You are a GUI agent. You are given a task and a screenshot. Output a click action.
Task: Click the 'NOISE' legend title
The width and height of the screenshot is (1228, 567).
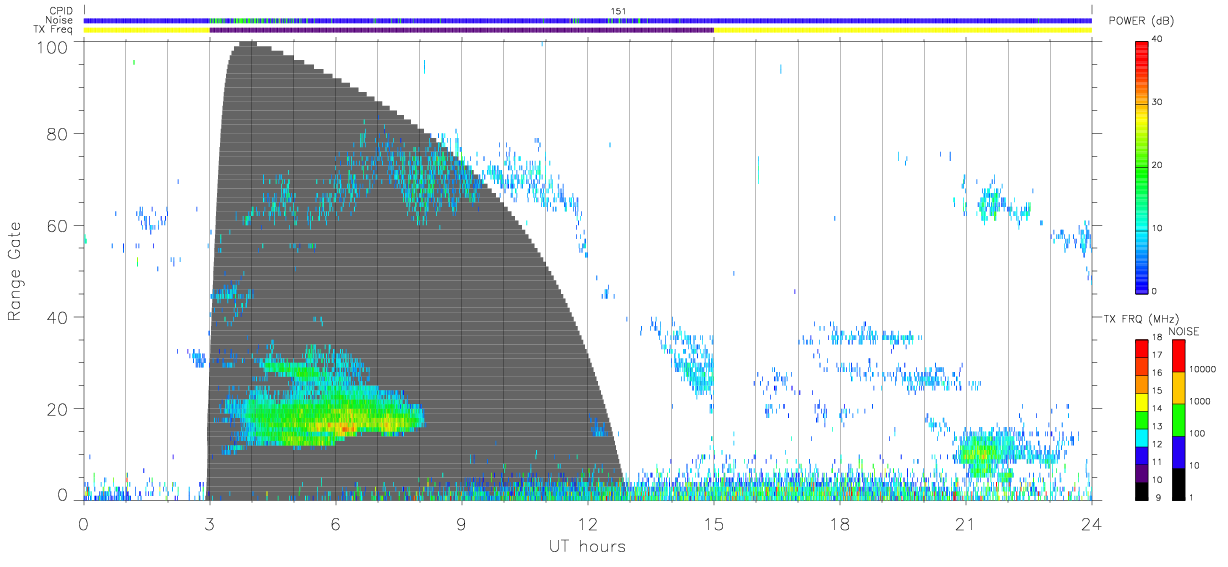1183,331
